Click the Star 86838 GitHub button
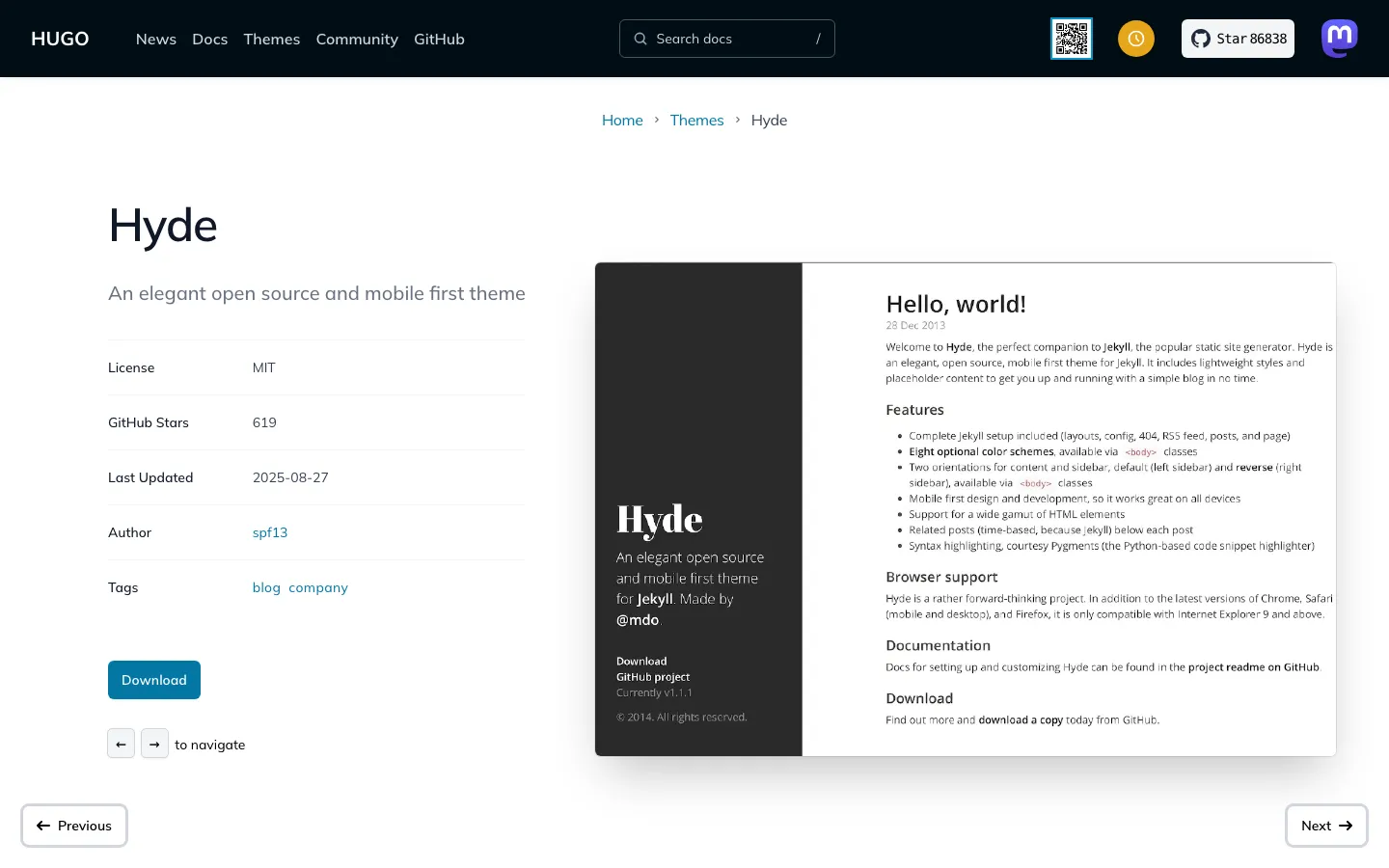 pyautogui.click(x=1238, y=39)
